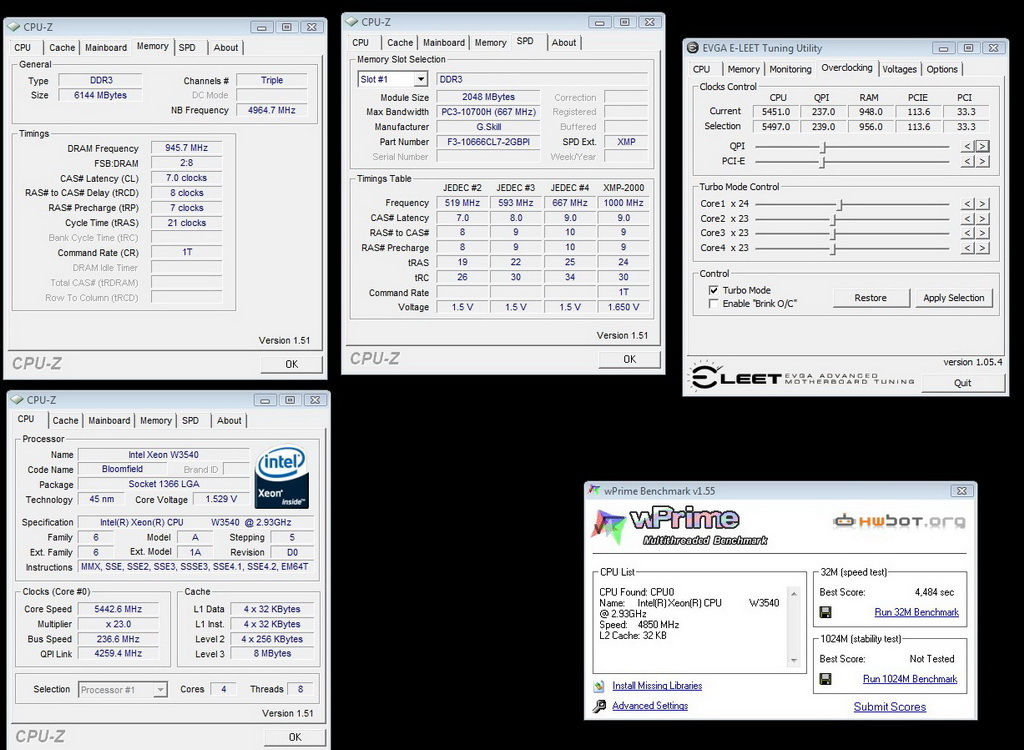
Task: Click the Intel Xeon inside logo
Action: coord(282,478)
